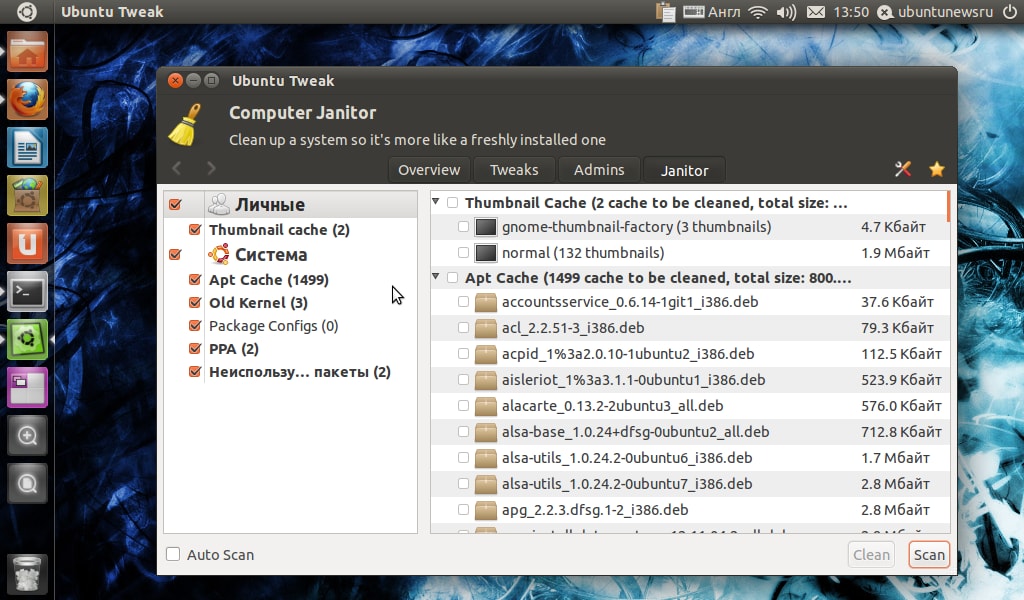Check acl_2.2.51-3_i386.deb checkbox
The height and width of the screenshot is (600, 1024).
[464, 328]
